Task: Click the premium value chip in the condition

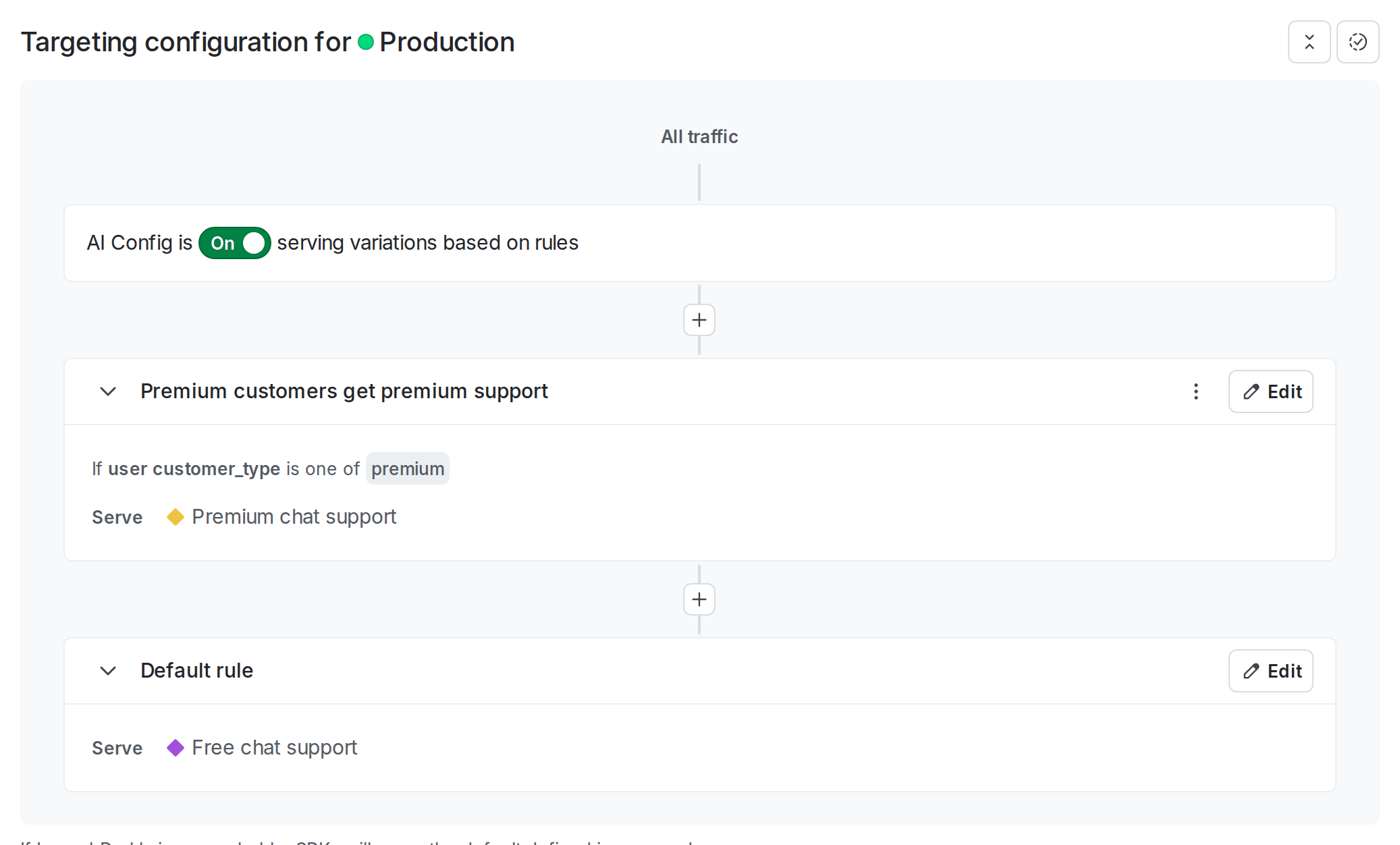Action: 407,468
